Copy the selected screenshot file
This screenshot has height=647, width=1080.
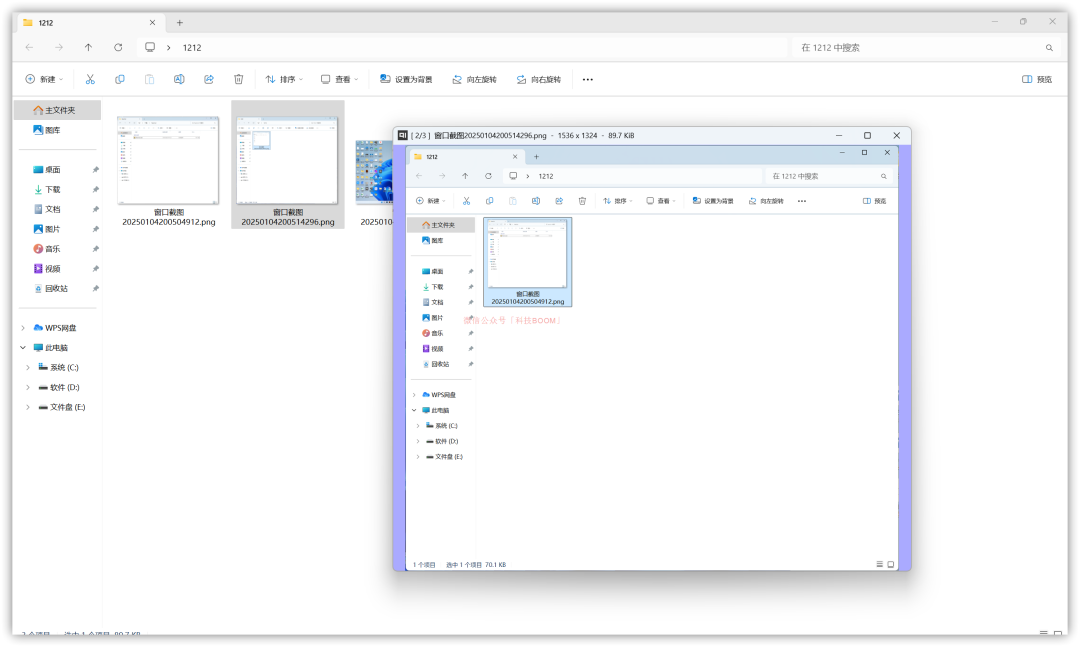(x=119, y=78)
